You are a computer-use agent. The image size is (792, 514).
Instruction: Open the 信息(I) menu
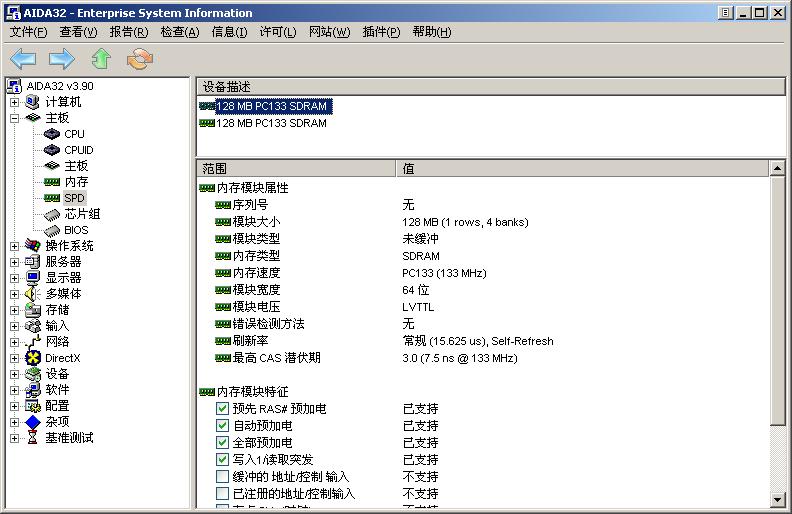tap(229, 32)
